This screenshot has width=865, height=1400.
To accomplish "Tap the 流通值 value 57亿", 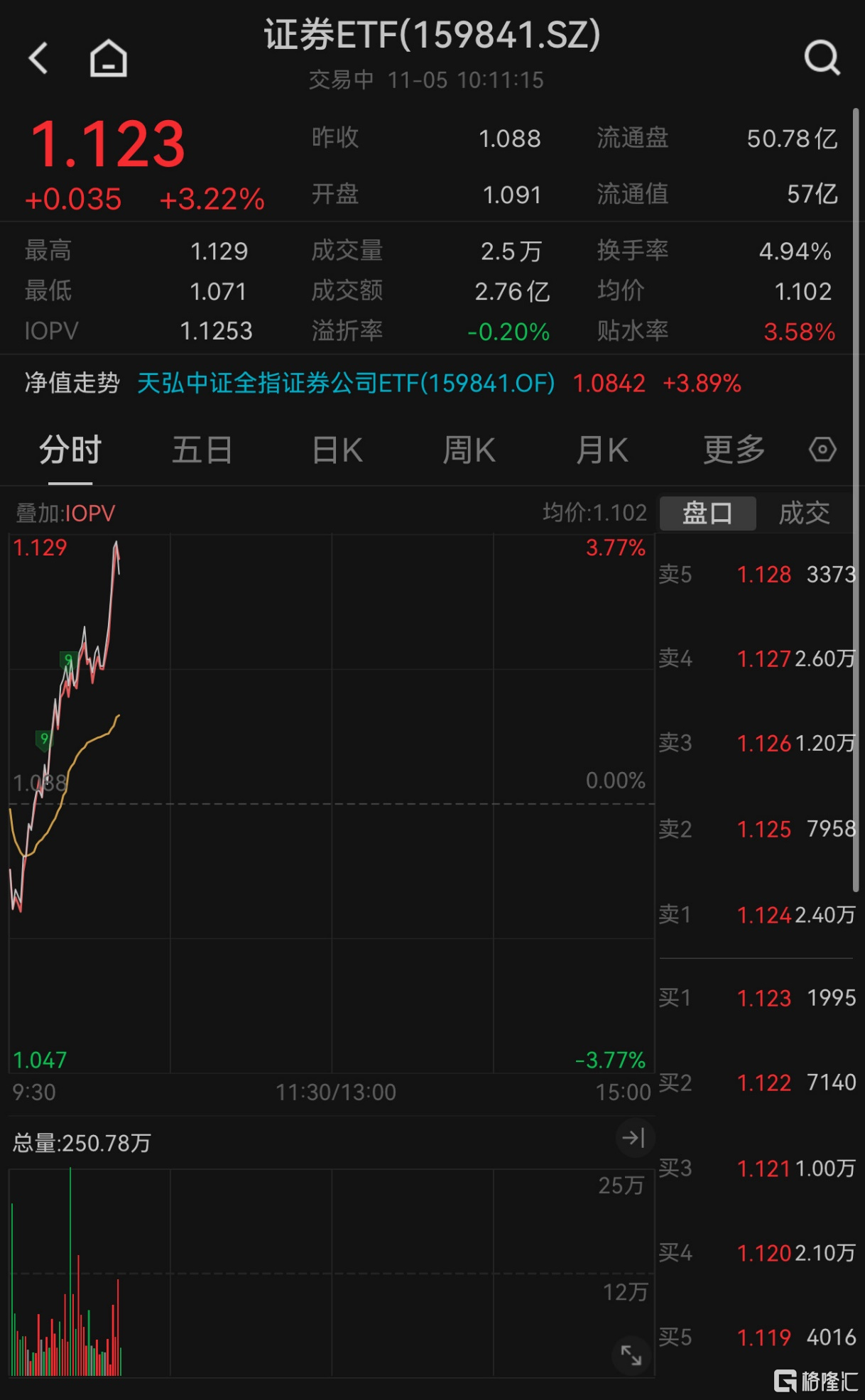I will [x=812, y=194].
